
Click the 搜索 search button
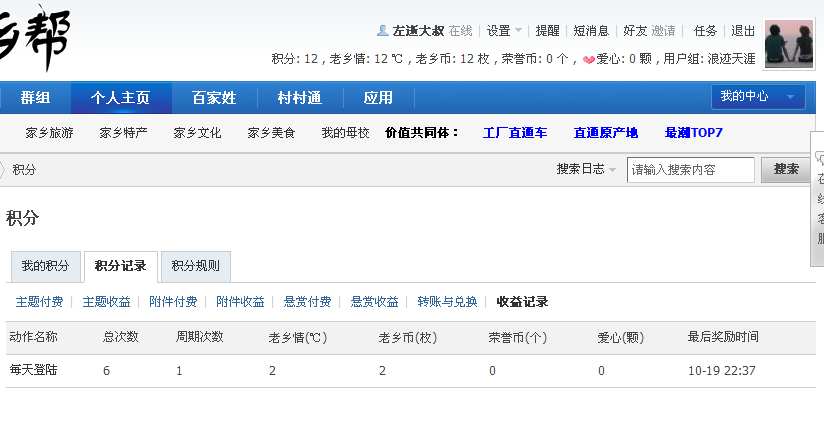(786, 170)
